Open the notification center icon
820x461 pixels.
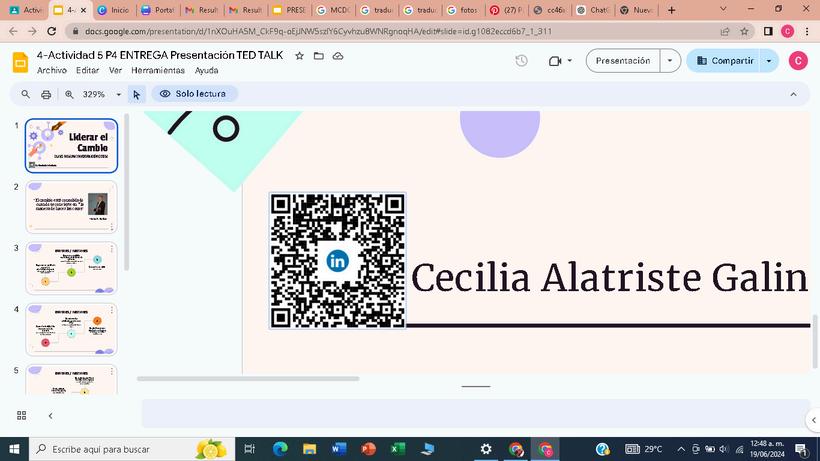click(801, 449)
